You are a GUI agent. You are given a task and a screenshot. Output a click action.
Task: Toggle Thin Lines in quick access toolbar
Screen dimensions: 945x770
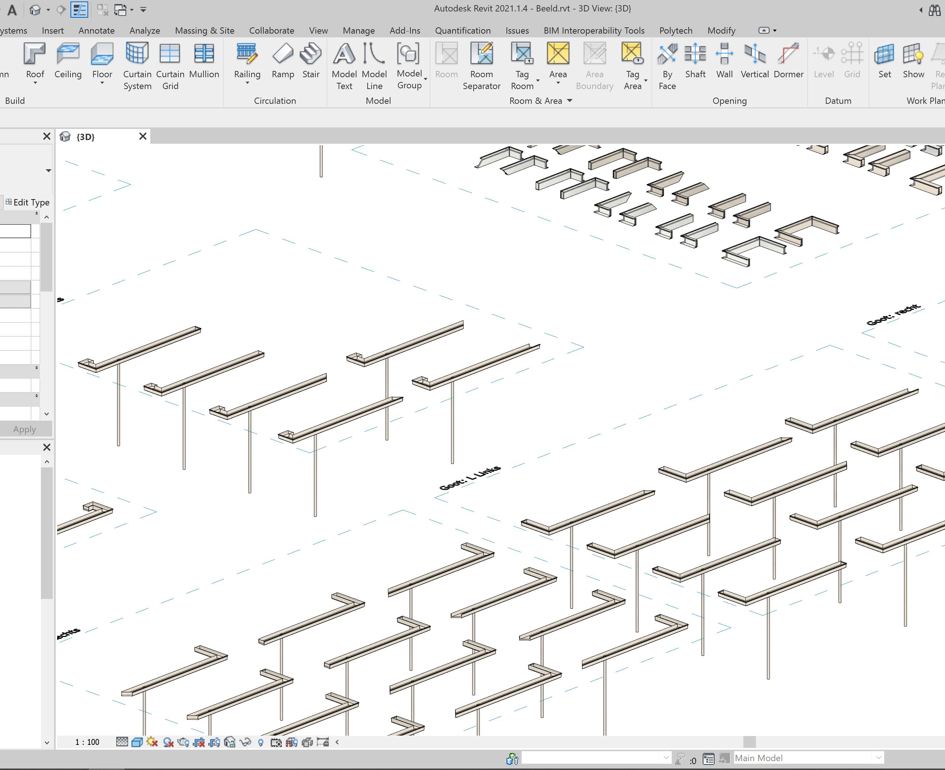click(x=79, y=10)
